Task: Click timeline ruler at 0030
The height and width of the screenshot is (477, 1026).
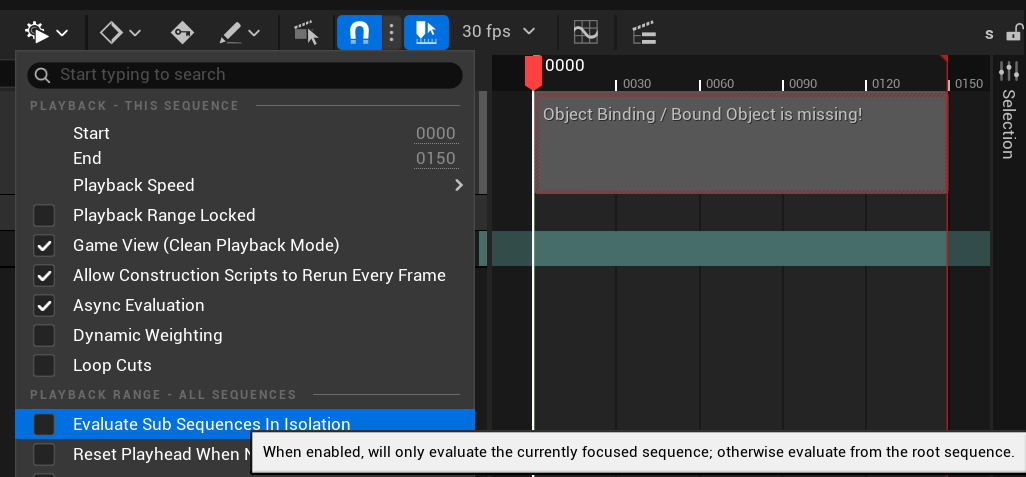Action: [636, 84]
